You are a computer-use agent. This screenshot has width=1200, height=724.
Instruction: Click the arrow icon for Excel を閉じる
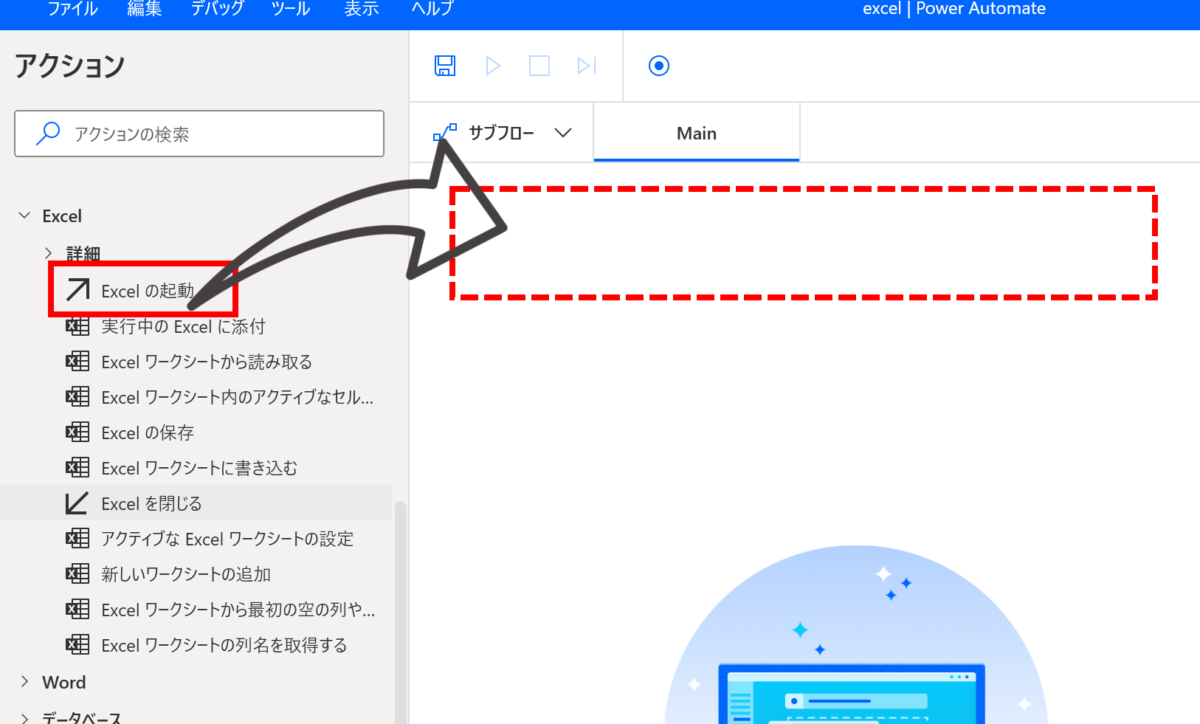(77, 503)
